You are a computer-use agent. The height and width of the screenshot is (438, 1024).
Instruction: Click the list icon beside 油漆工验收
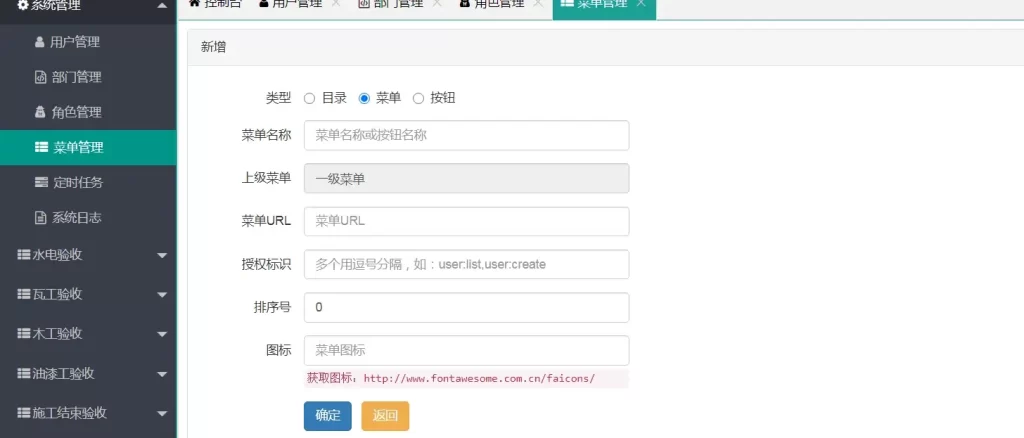[x=24, y=374]
